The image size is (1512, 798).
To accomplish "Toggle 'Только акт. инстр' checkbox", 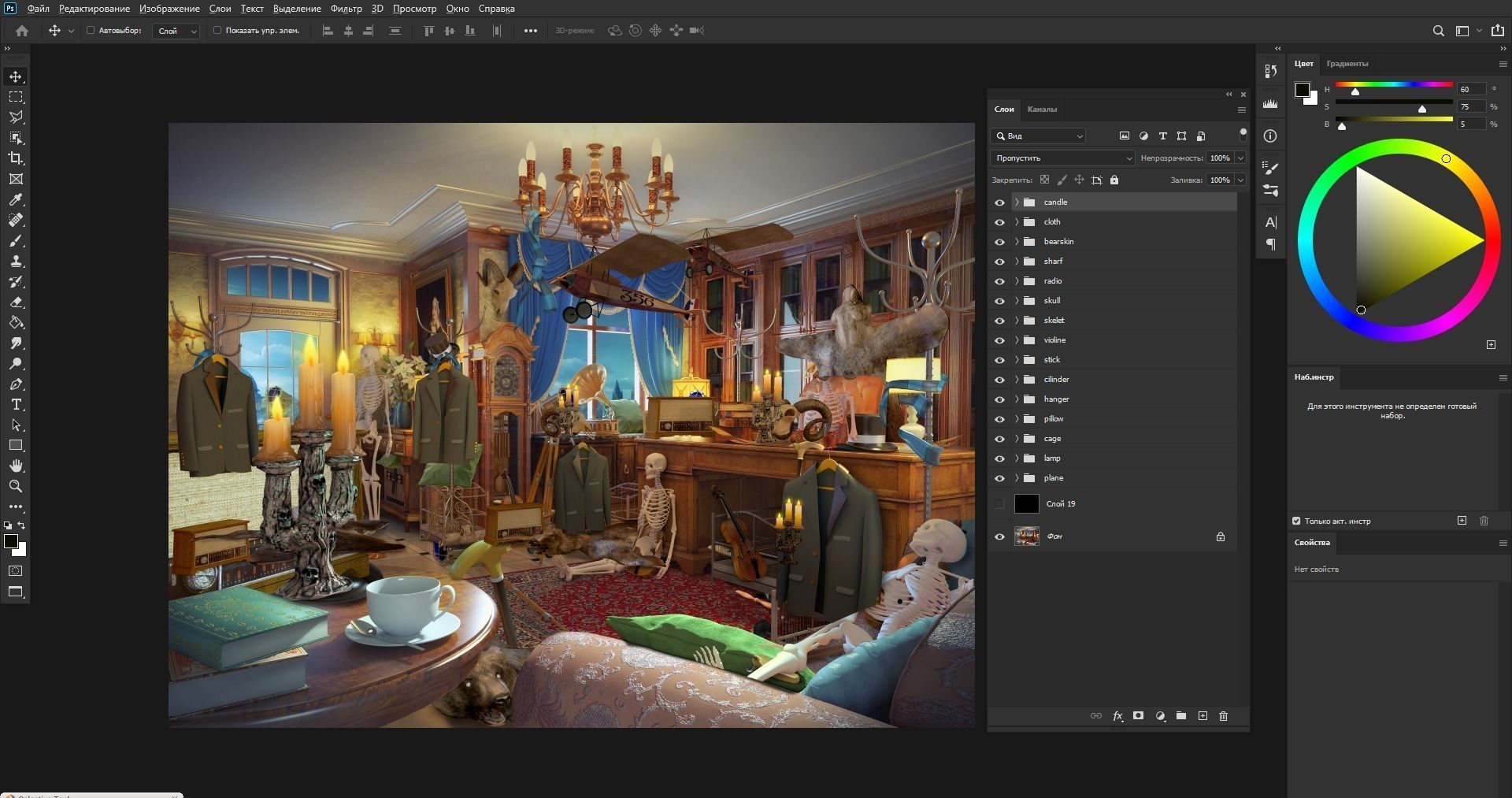I will (x=1296, y=521).
